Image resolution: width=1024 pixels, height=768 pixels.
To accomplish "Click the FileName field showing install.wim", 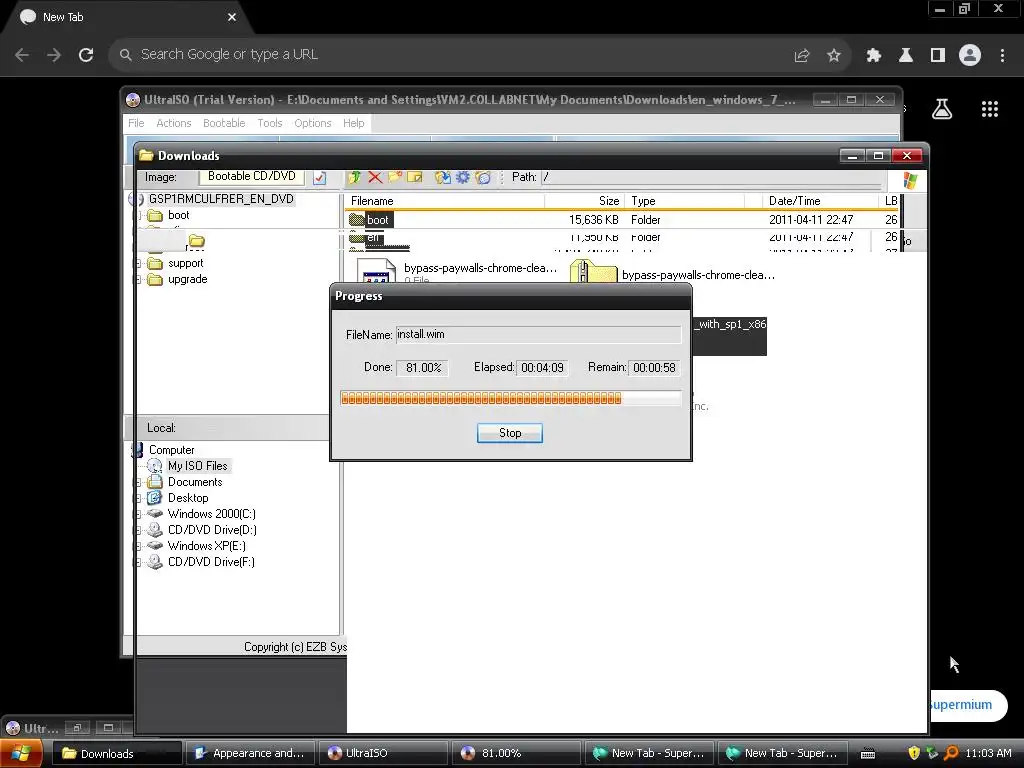I will [x=538, y=334].
